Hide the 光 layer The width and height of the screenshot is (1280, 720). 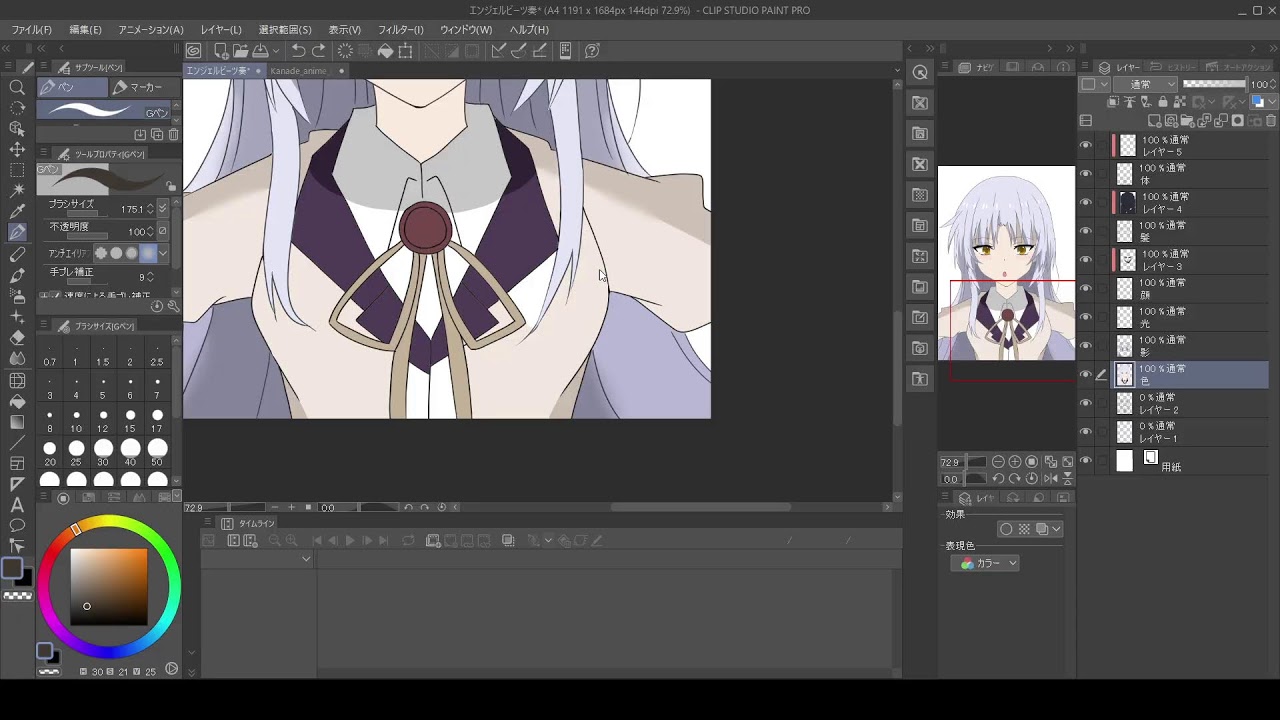tap(1086, 318)
